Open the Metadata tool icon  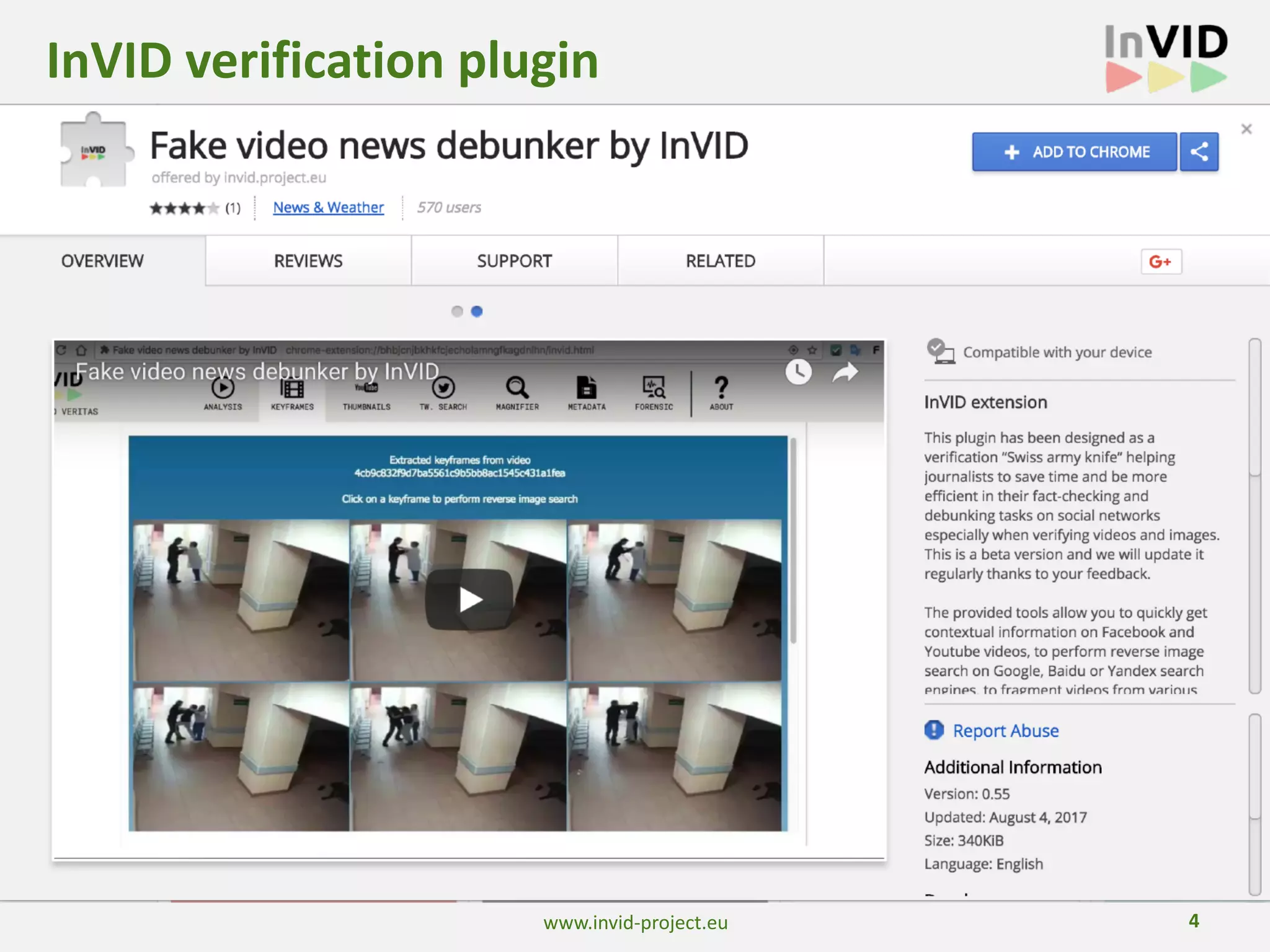coord(587,394)
